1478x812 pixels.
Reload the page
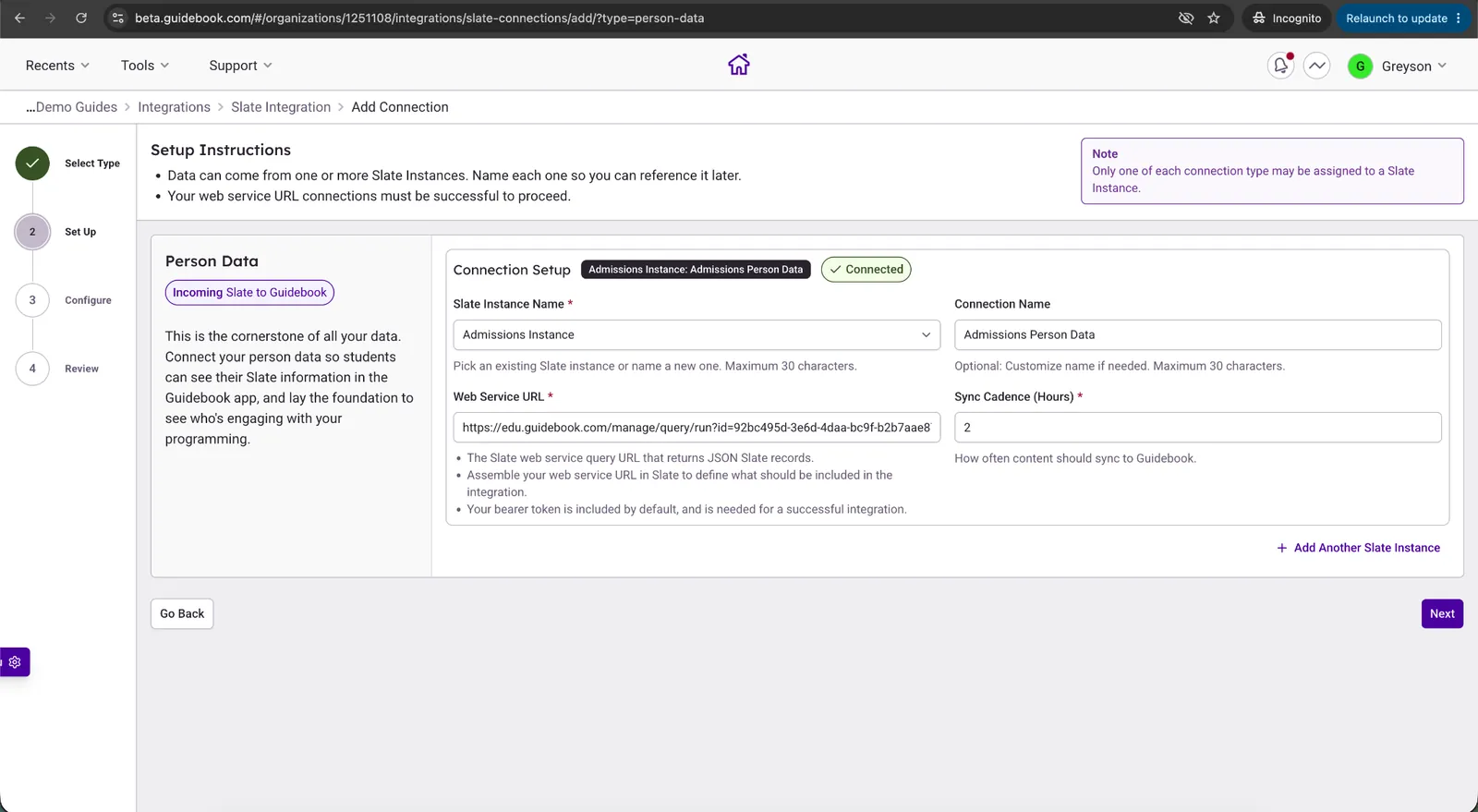point(81,18)
